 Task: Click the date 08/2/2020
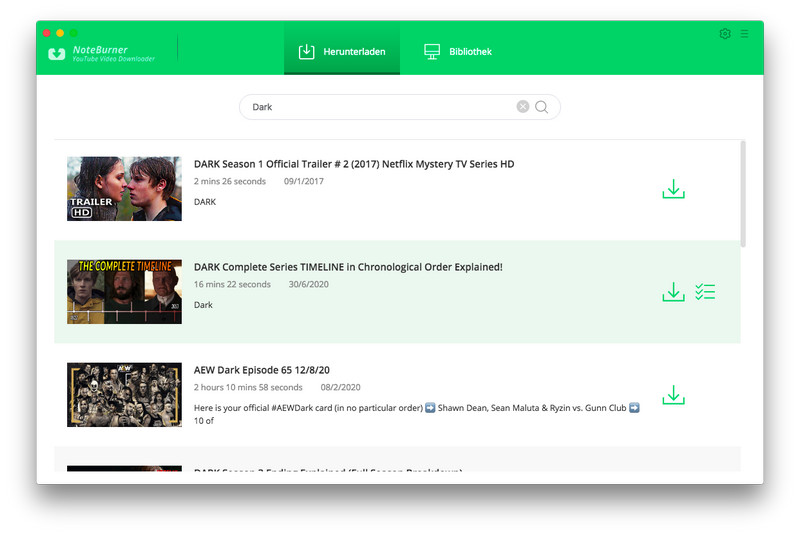pos(340,387)
